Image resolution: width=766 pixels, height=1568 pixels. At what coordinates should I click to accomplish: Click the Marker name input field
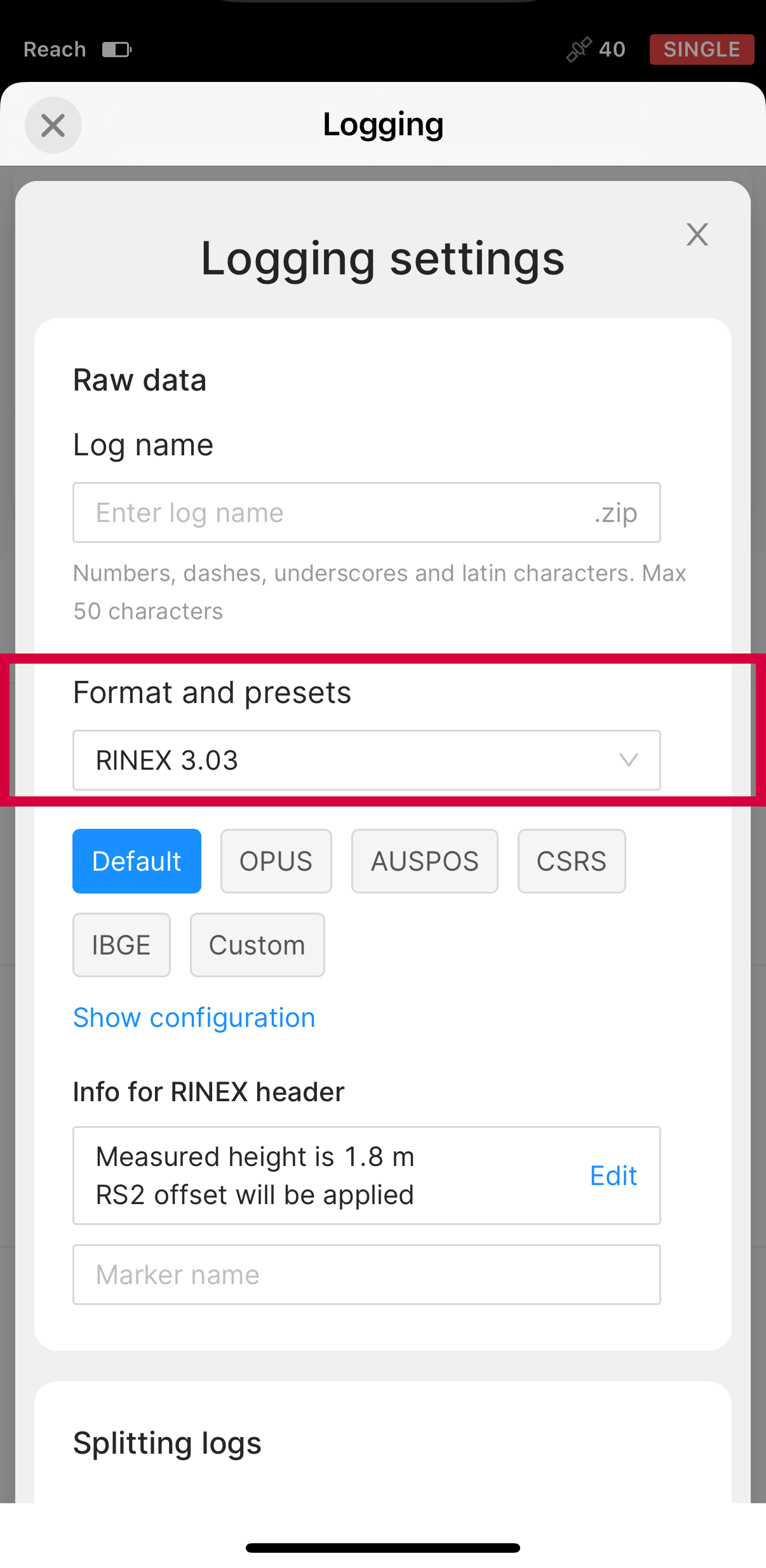[x=366, y=1275]
